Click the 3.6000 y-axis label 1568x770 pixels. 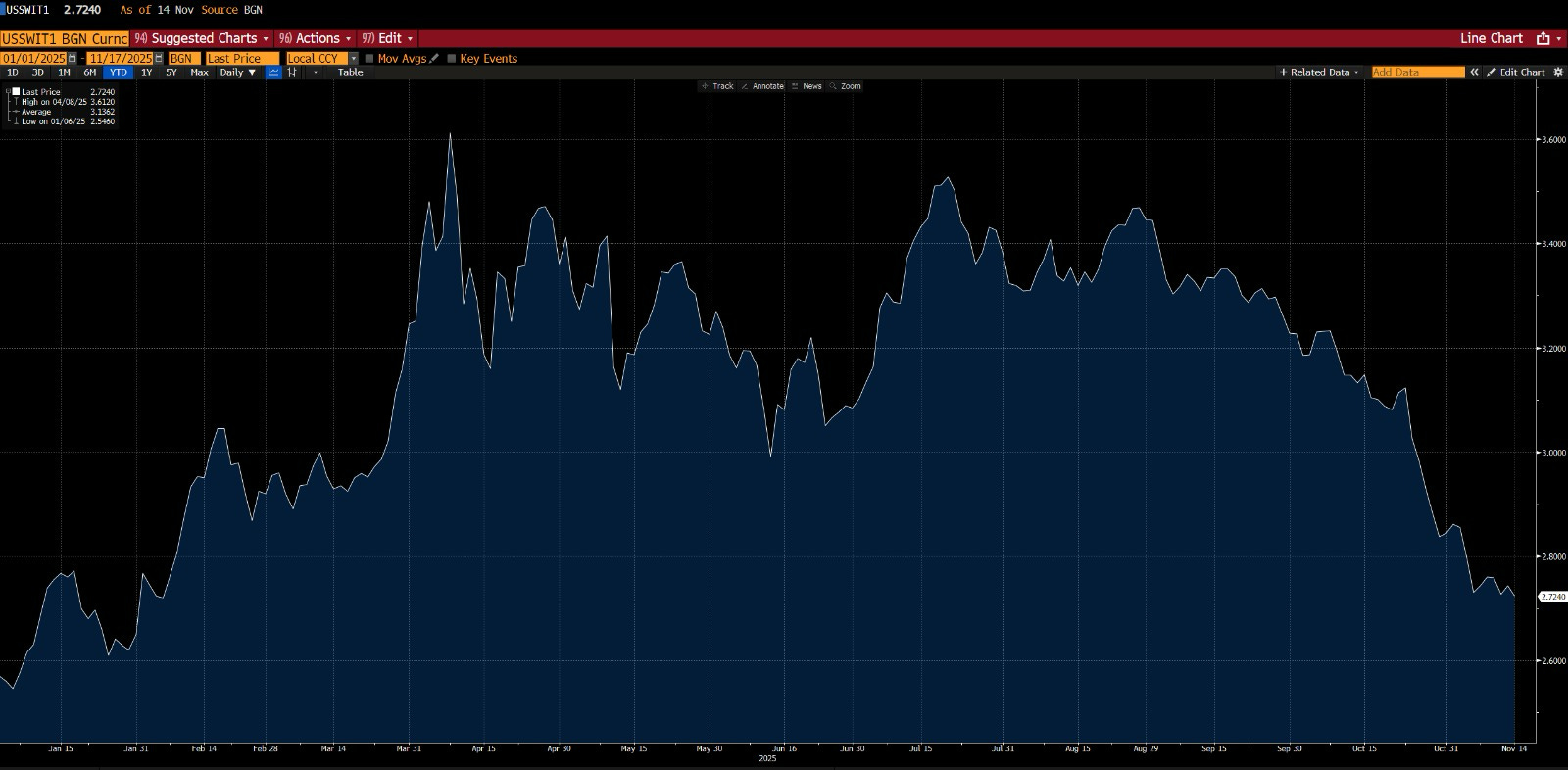(1554, 140)
